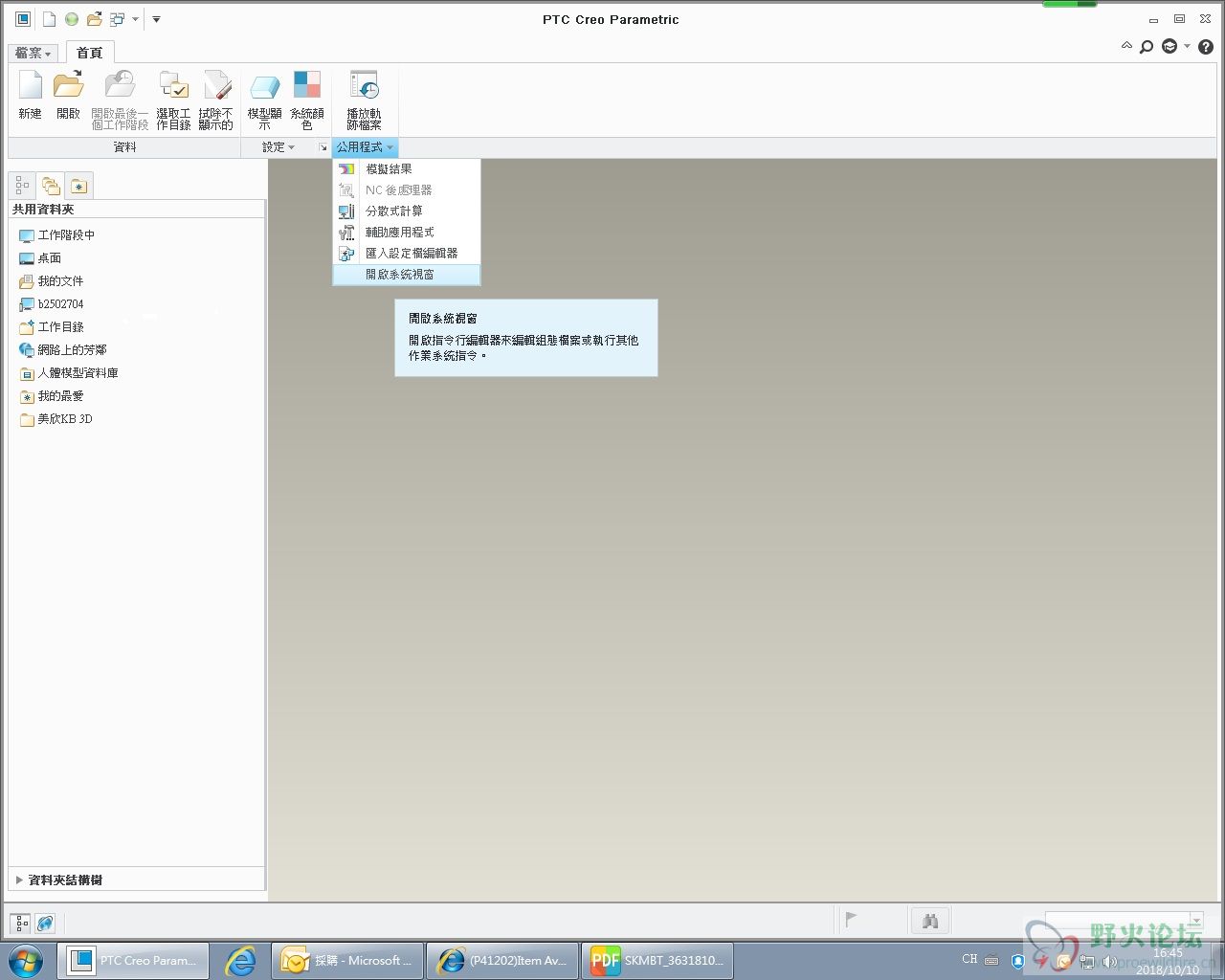Click the PTC learning connector icon at top right
This screenshot has width=1225, height=980.
(x=1169, y=46)
